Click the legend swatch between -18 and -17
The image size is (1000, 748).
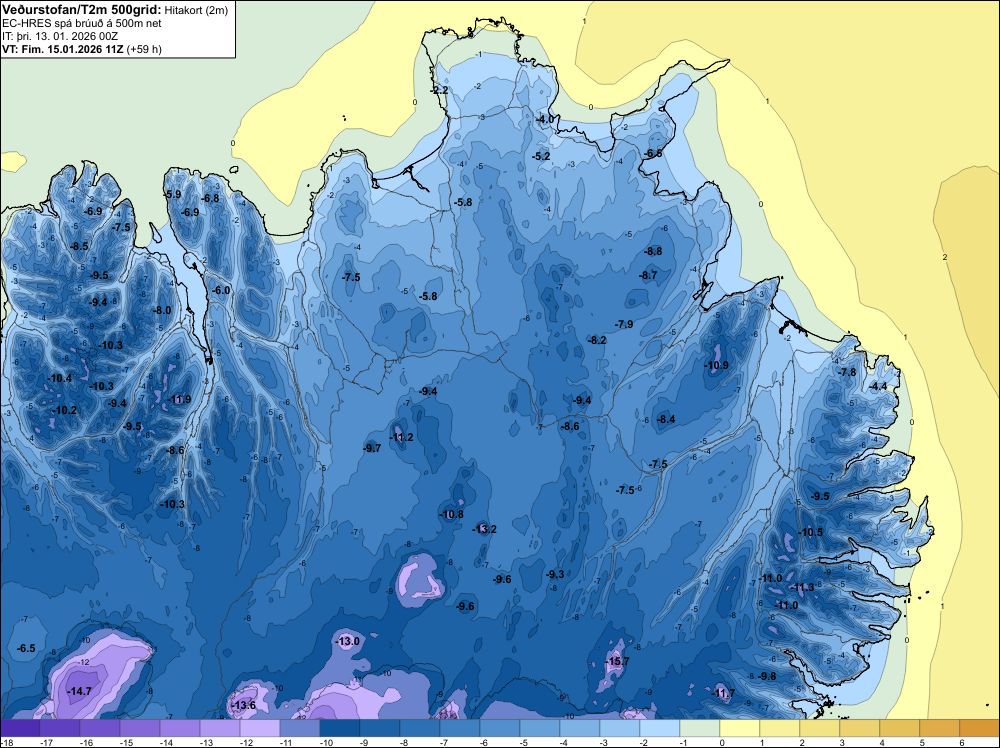point(20,728)
